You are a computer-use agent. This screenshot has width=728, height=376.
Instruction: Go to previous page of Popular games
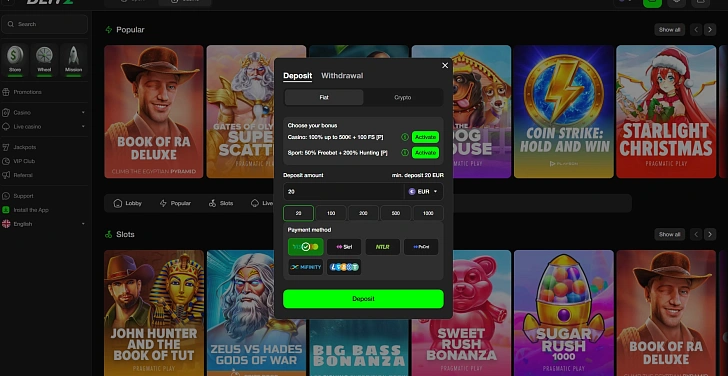[696, 30]
